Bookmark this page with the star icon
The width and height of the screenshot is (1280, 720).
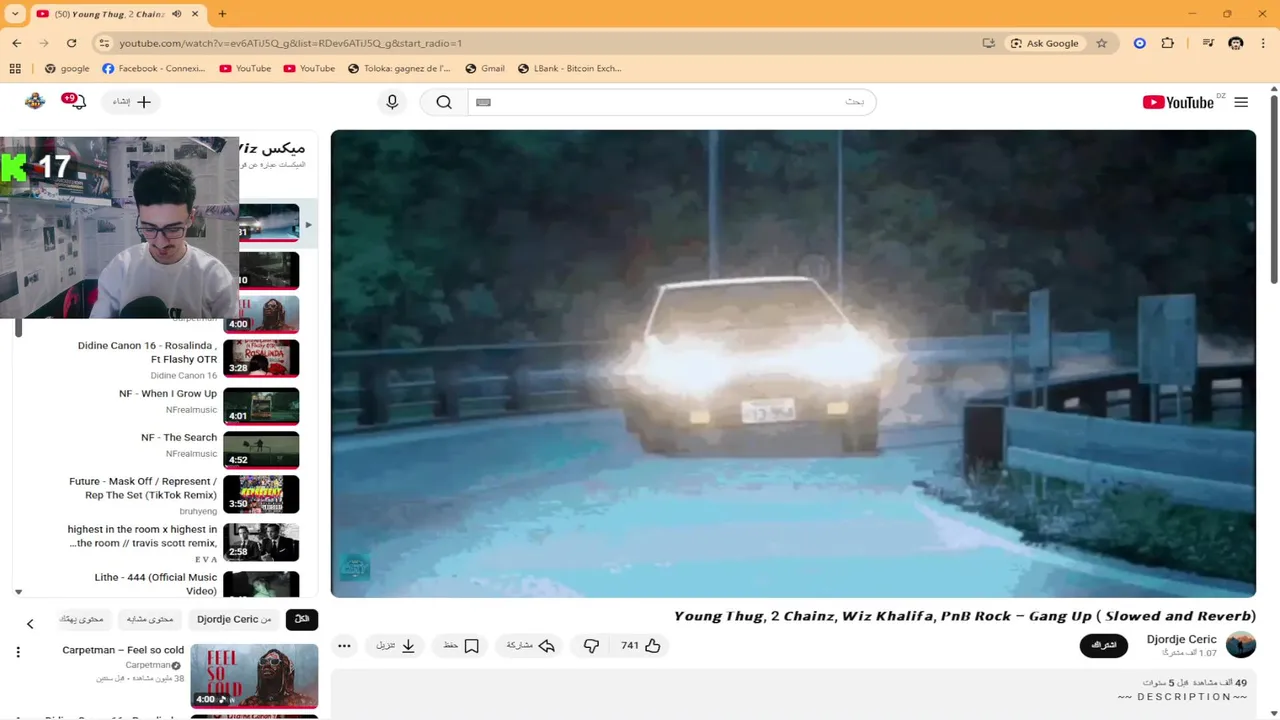pyautogui.click(x=1101, y=43)
